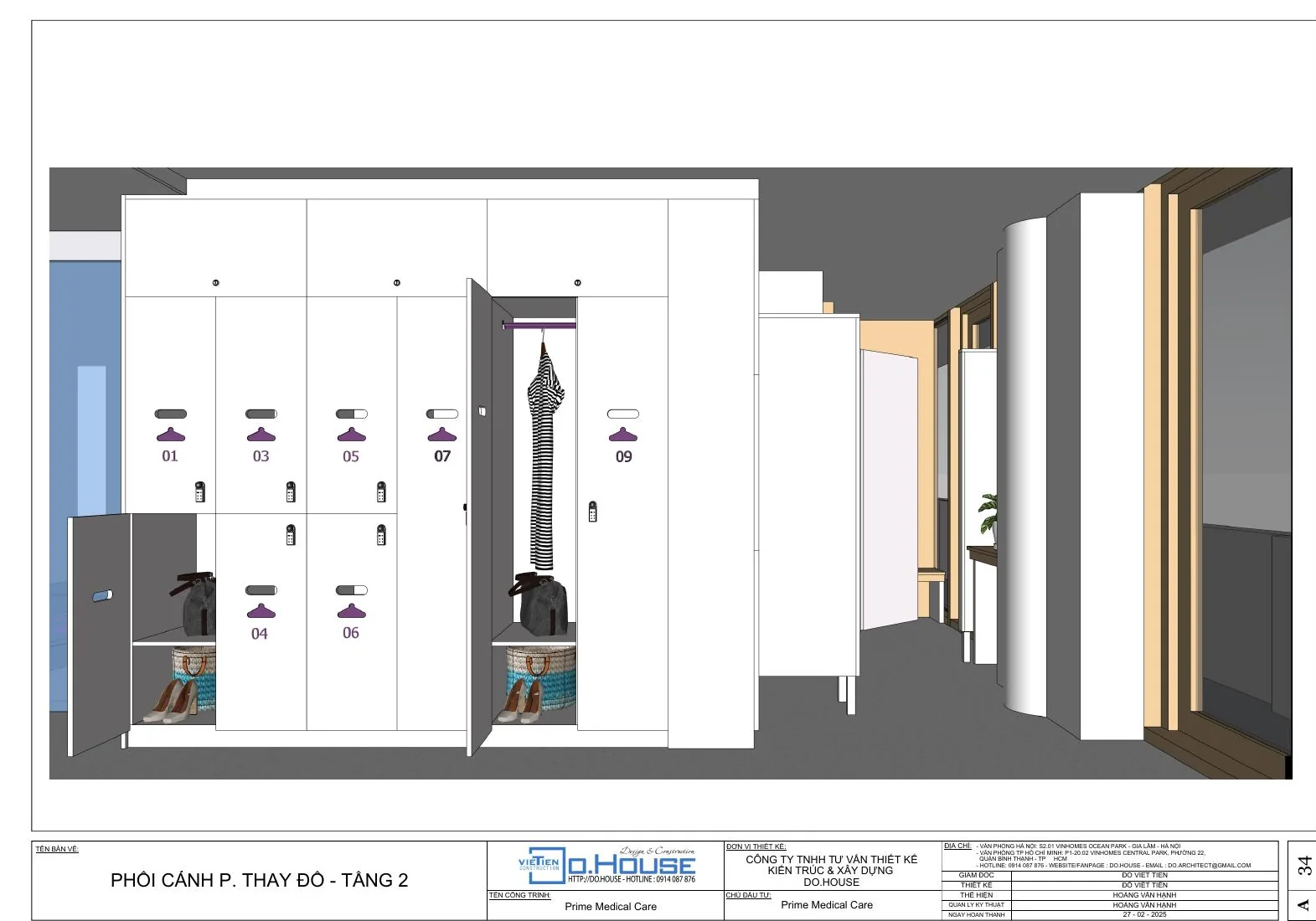Click locker number 07

click(x=442, y=456)
